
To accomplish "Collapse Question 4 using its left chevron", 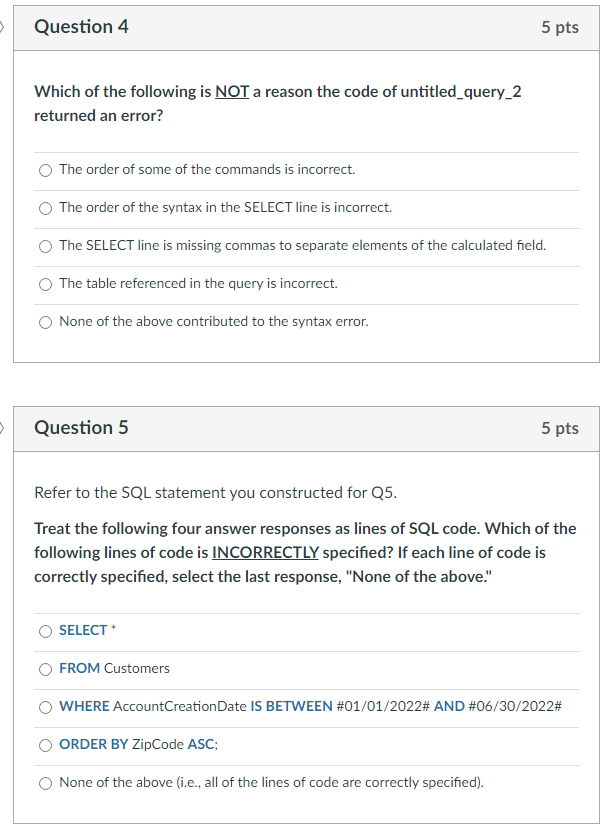I will pyautogui.click(x=4, y=27).
